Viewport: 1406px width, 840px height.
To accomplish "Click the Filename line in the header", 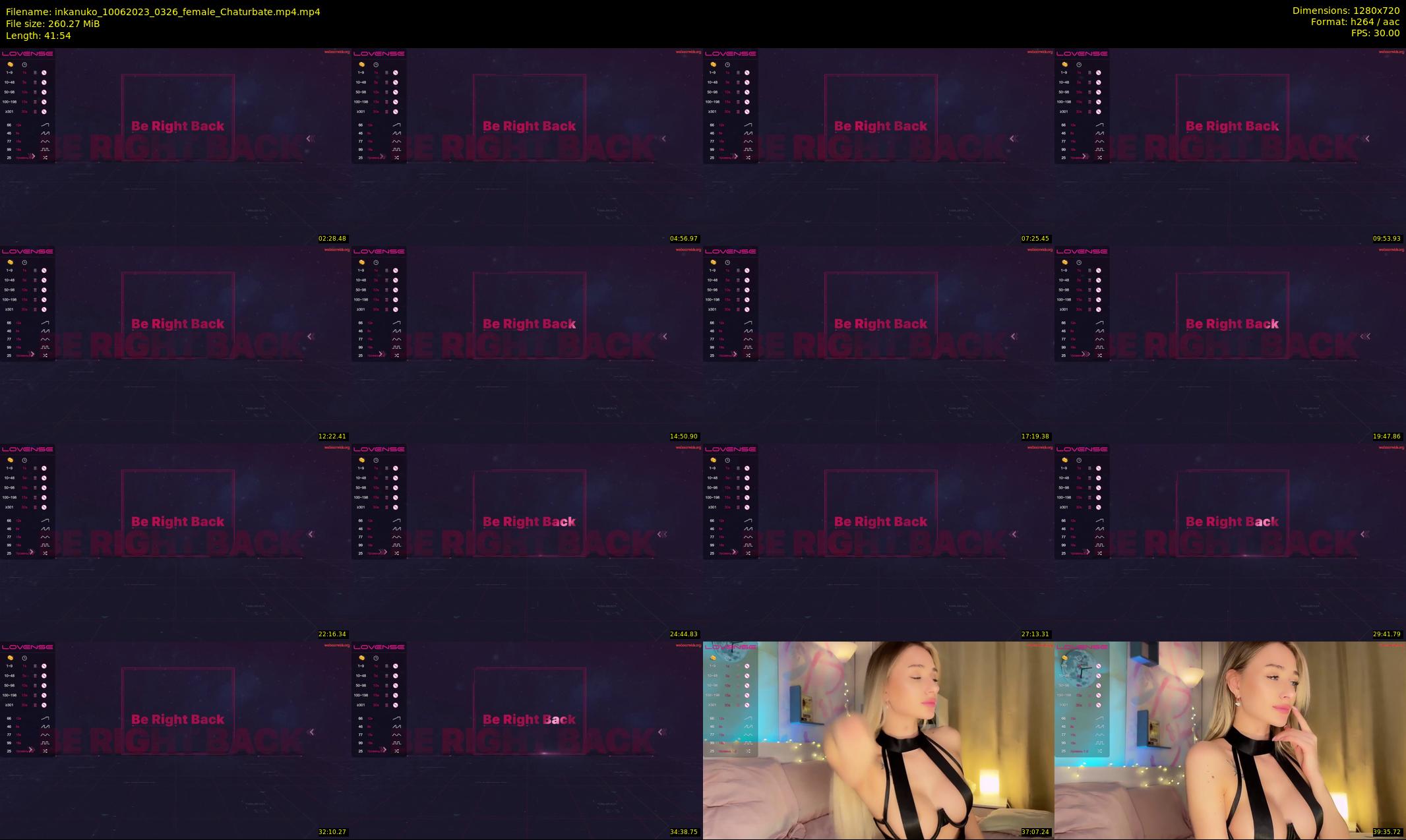I will (163, 12).
